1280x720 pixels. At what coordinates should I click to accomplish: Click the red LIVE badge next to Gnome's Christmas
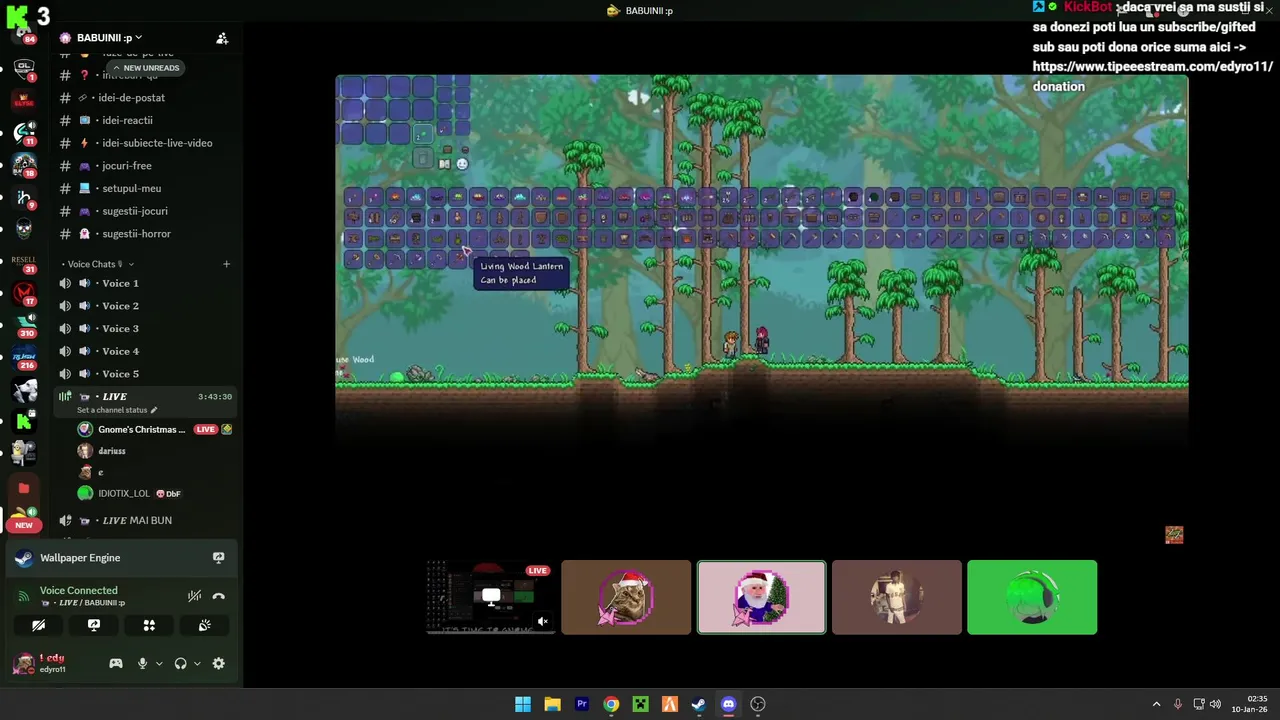pos(205,429)
